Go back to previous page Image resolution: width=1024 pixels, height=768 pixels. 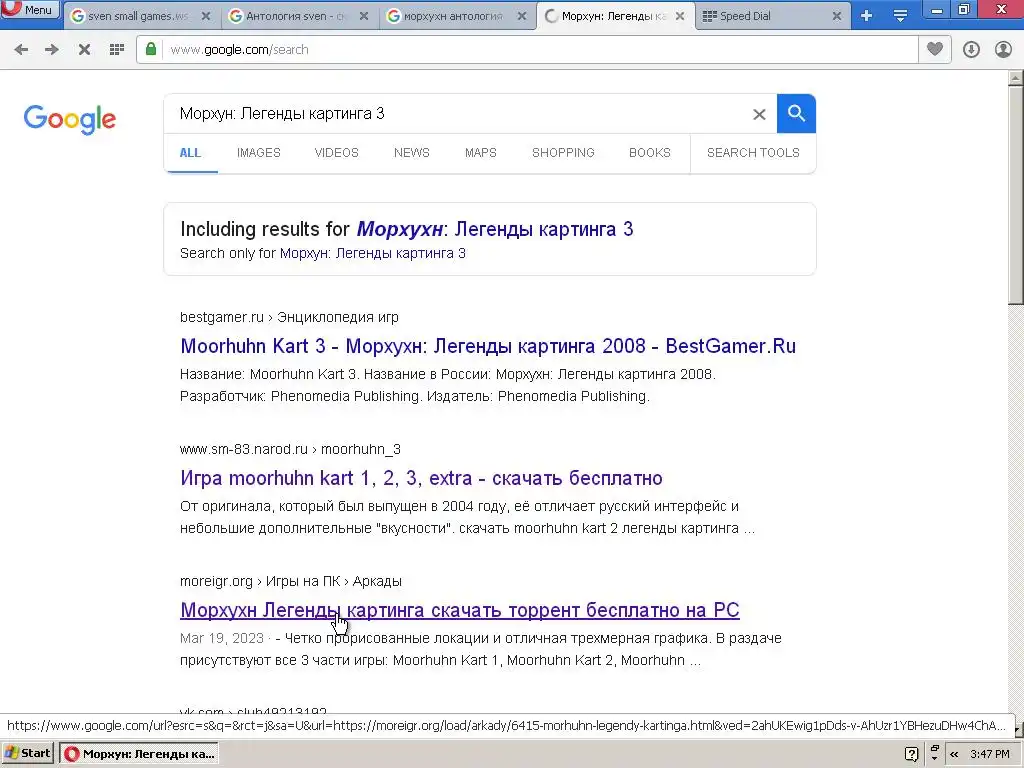pos(21,50)
